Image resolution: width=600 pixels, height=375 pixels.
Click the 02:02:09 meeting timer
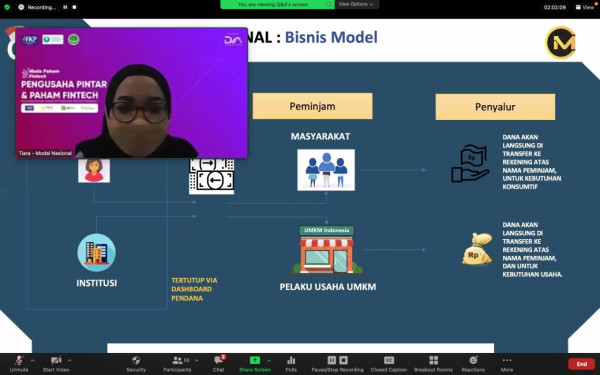point(555,7)
